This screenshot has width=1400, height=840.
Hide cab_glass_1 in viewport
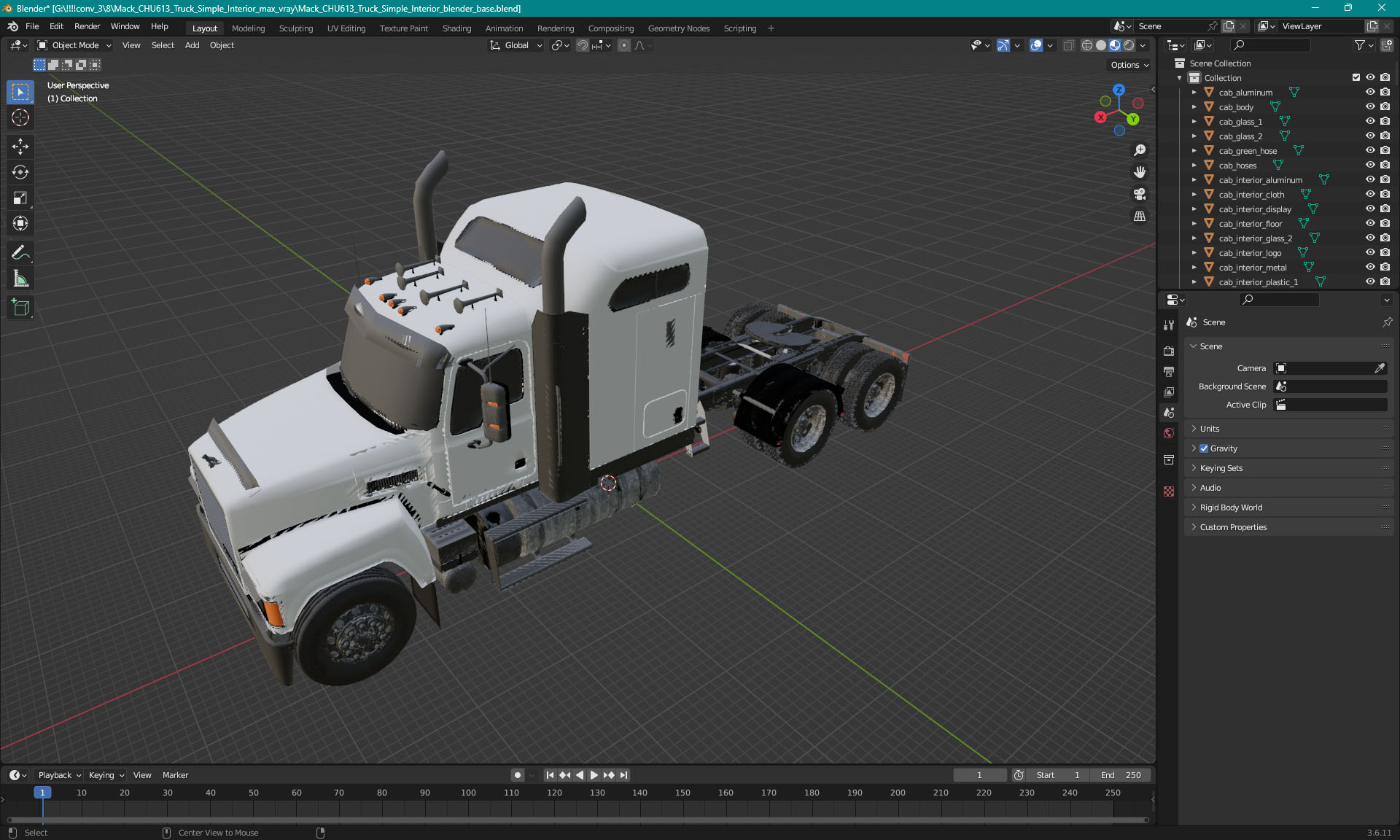tap(1370, 121)
